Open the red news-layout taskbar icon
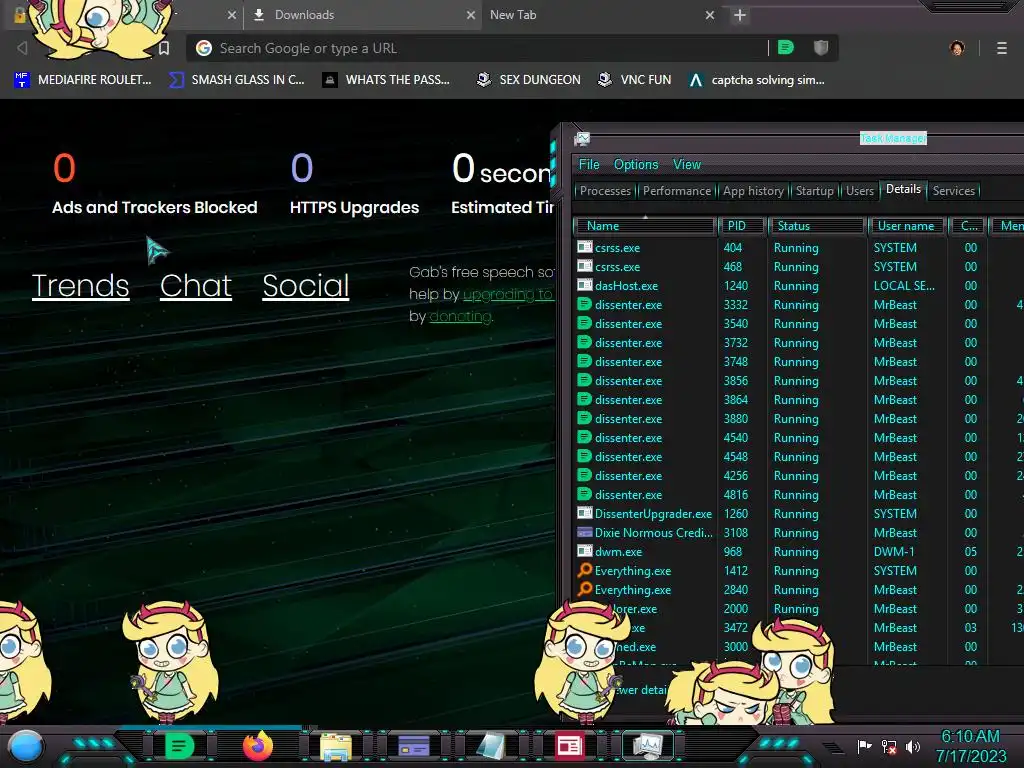 (x=569, y=746)
